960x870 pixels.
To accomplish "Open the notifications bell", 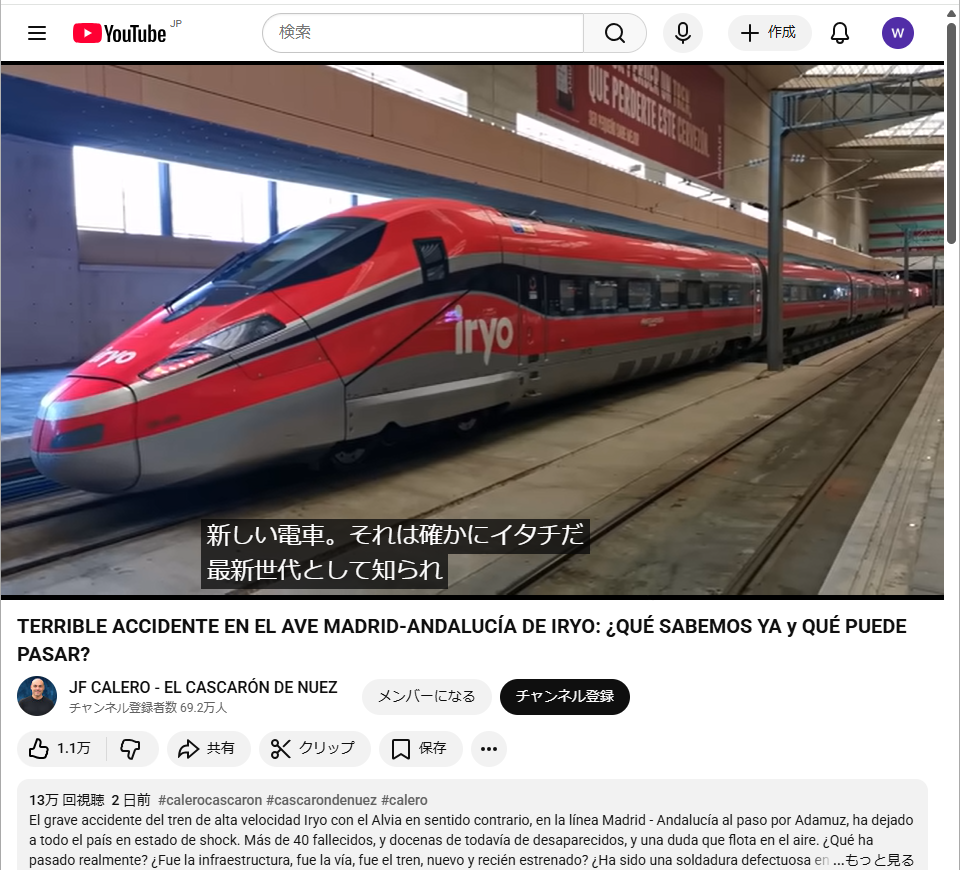I will tap(839, 33).
